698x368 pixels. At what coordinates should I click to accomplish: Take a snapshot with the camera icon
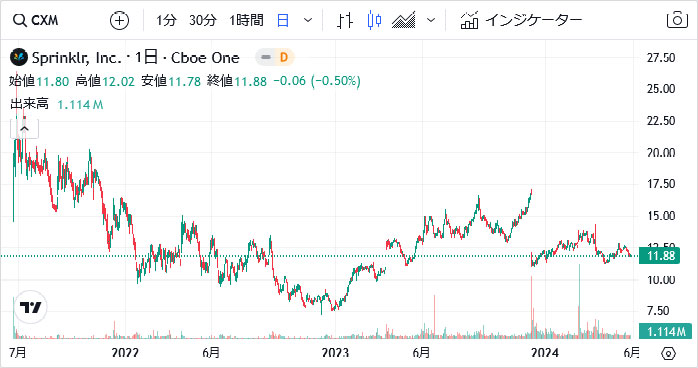point(677,20)
